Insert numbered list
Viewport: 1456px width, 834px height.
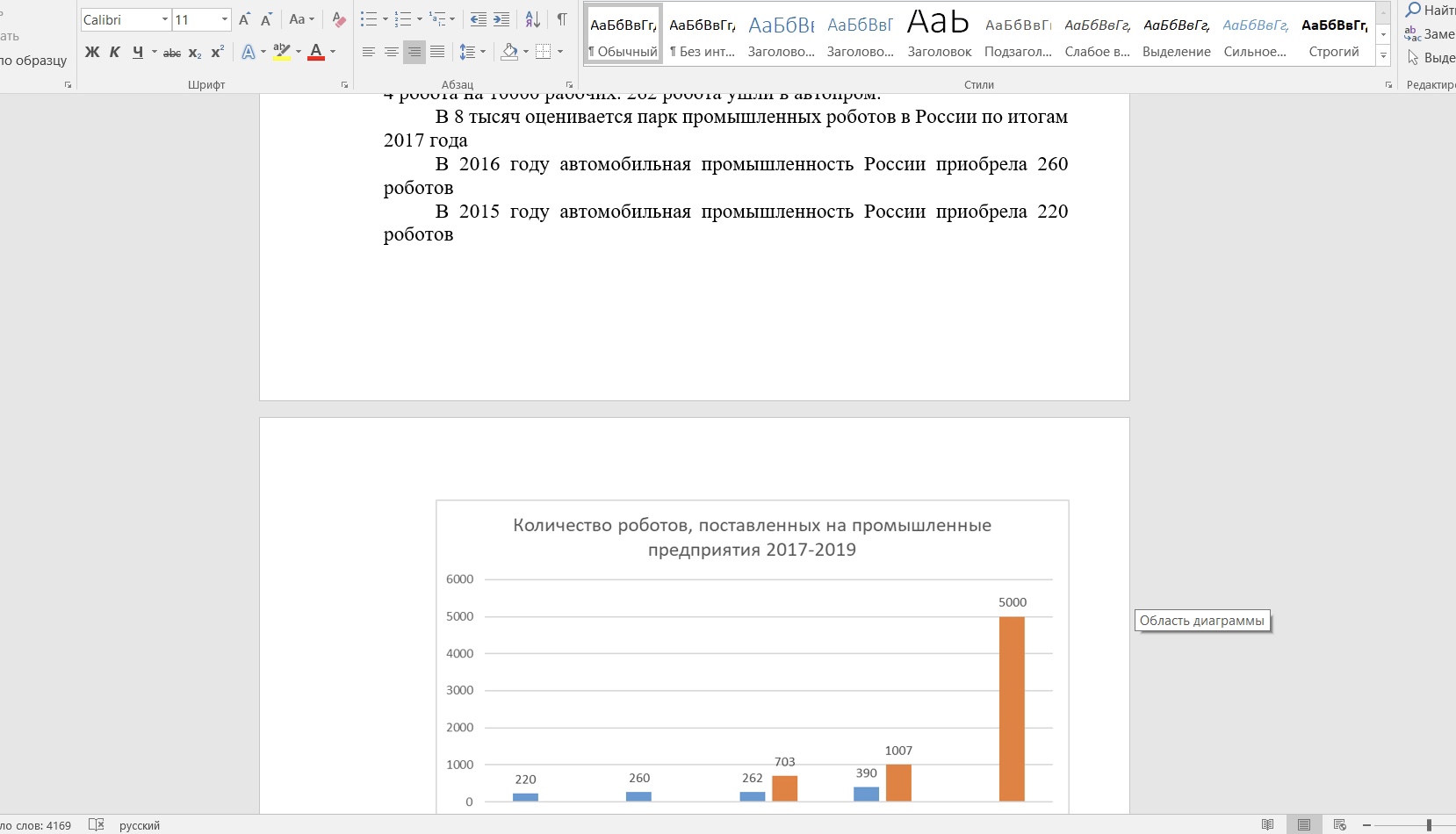coord(403,19)
